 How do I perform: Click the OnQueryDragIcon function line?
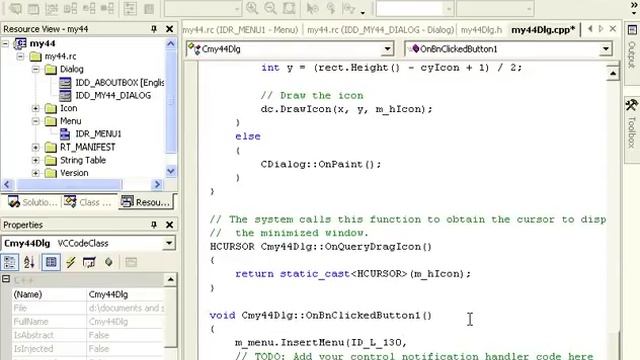pyautogui.click(x=320, y=247)
